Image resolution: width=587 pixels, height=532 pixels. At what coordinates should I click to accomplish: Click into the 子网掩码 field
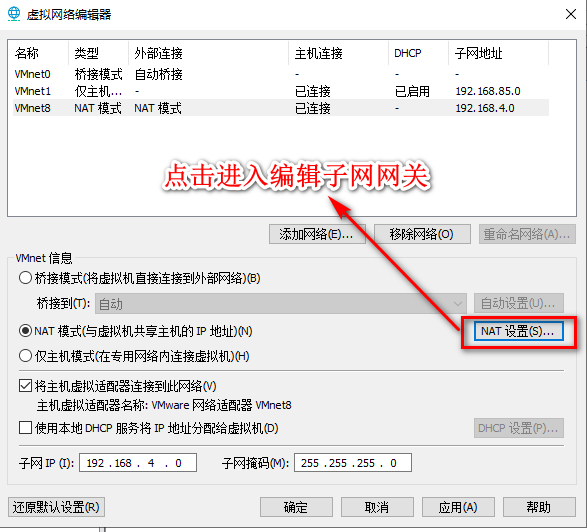(x=353, y=463)
